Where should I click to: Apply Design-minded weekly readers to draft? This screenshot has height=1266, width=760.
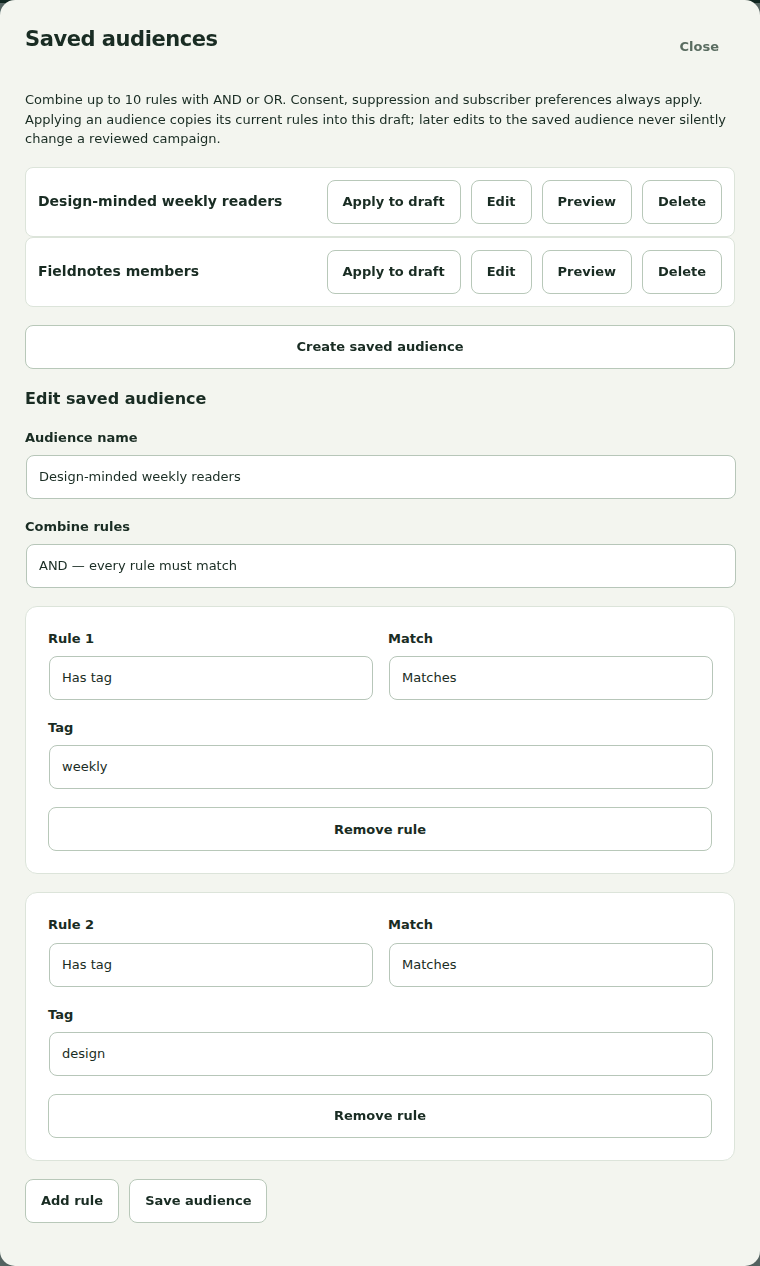tap(394, 202)
